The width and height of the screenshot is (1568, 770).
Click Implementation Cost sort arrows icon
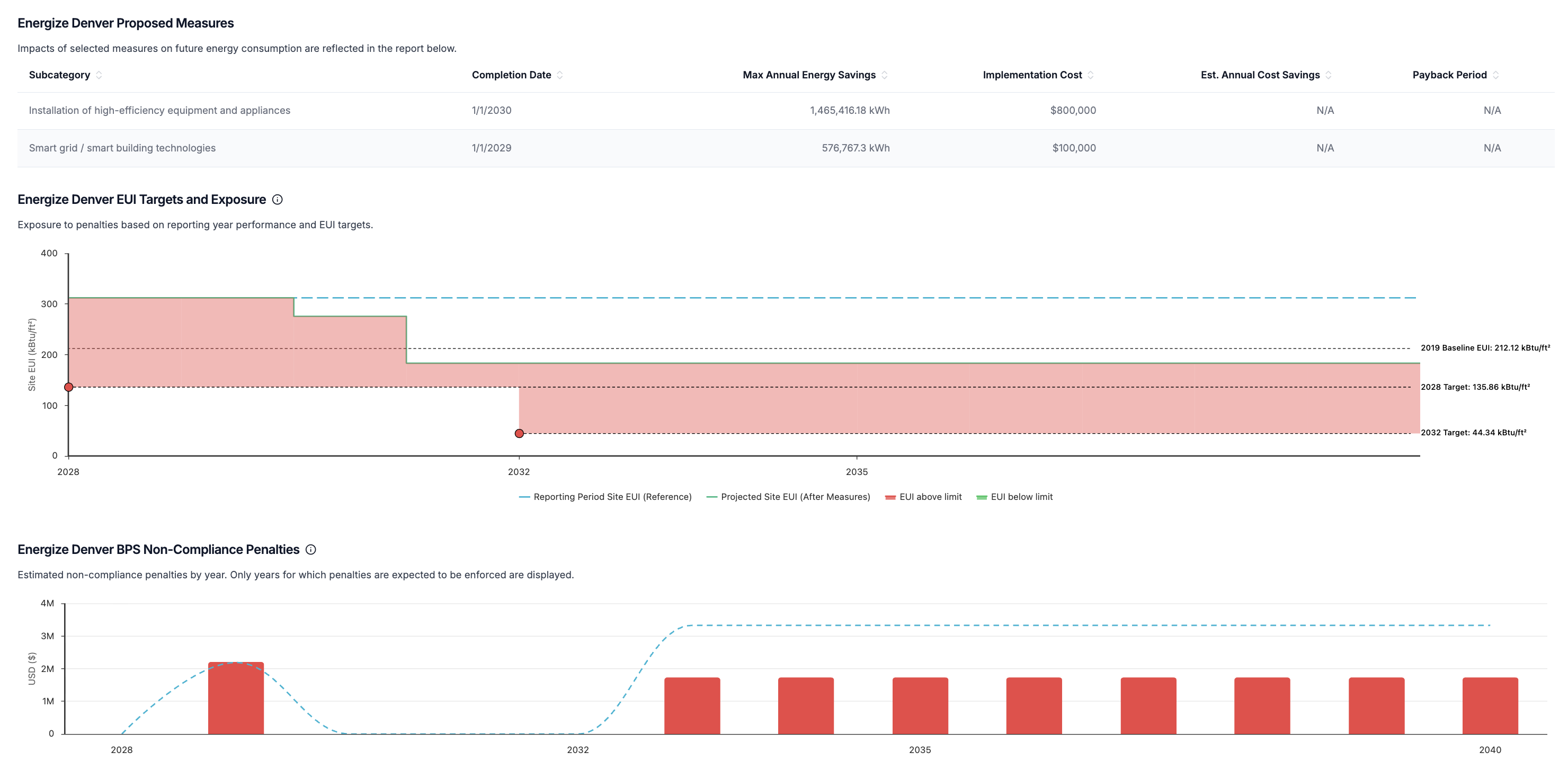1090,75
